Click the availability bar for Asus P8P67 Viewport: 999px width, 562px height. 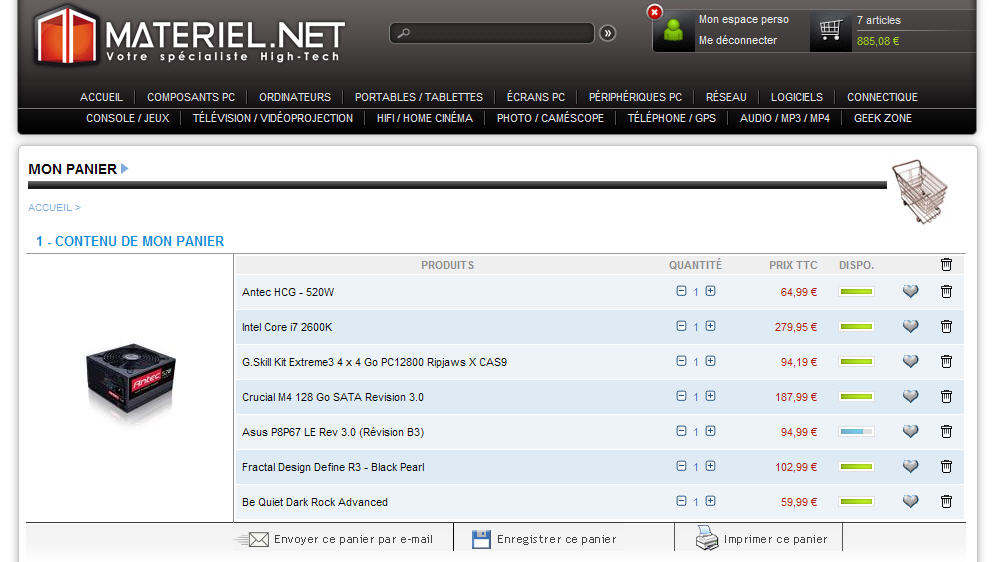point(856,432)
